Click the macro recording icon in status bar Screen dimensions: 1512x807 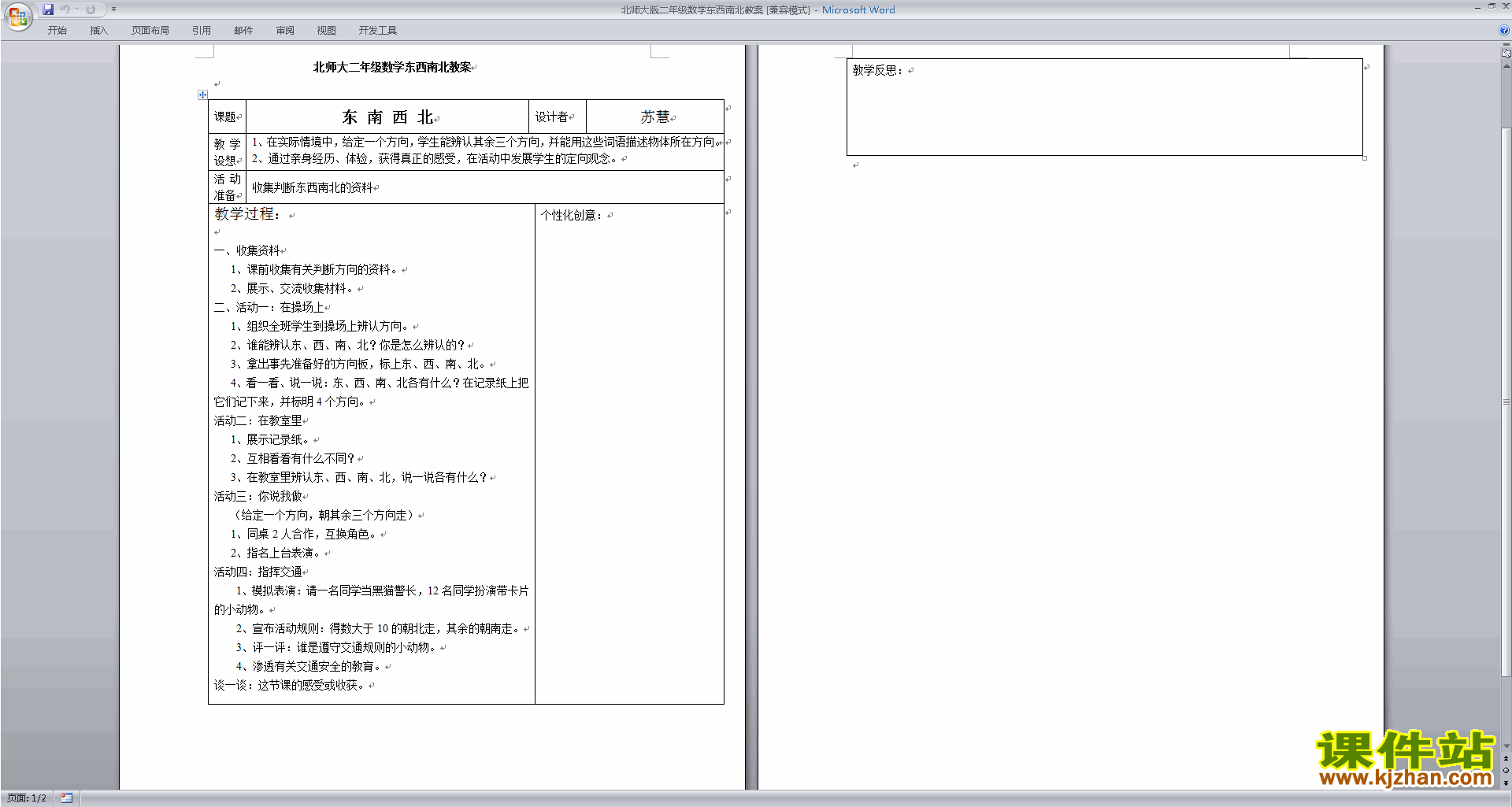(66, 798)
